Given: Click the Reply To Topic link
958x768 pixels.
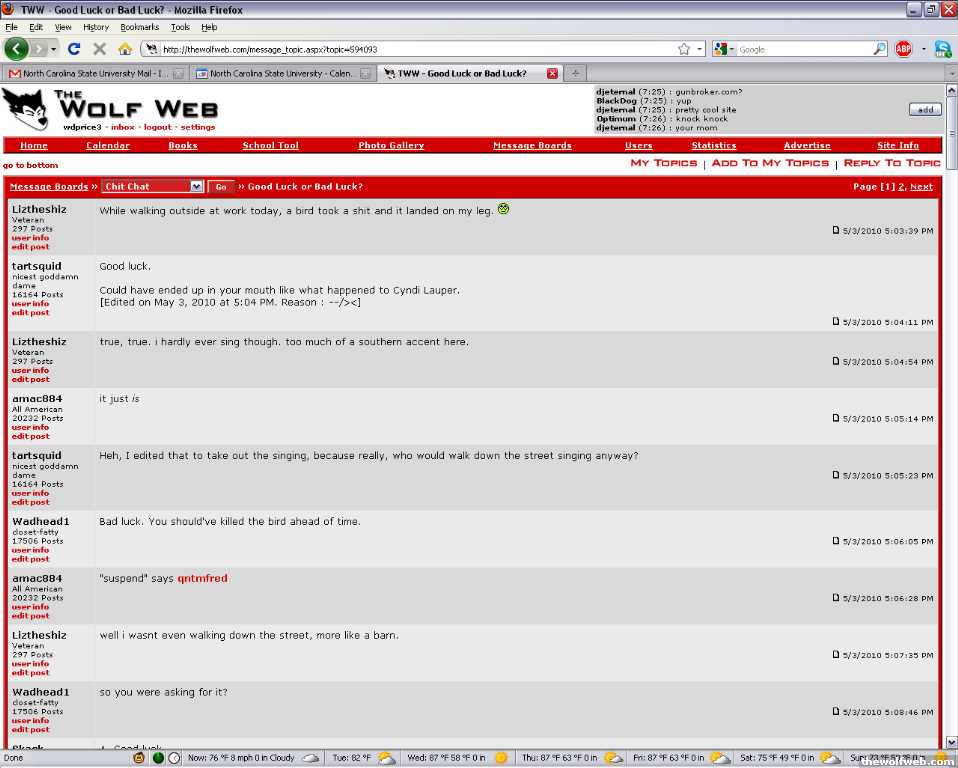Looking at the screenshot, I should coord(891,163).
